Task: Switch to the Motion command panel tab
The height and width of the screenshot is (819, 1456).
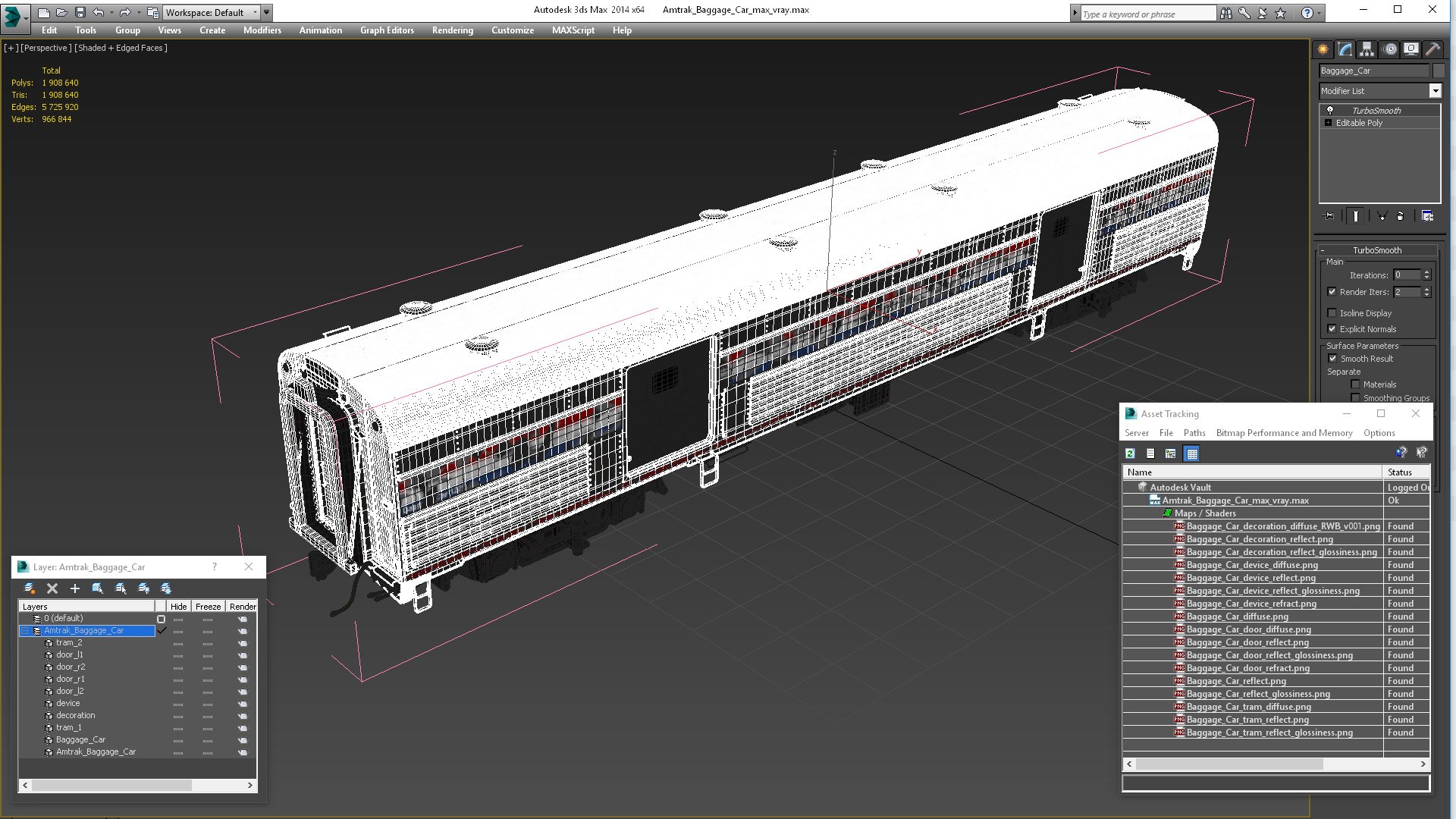Action: coord(1389,49)
